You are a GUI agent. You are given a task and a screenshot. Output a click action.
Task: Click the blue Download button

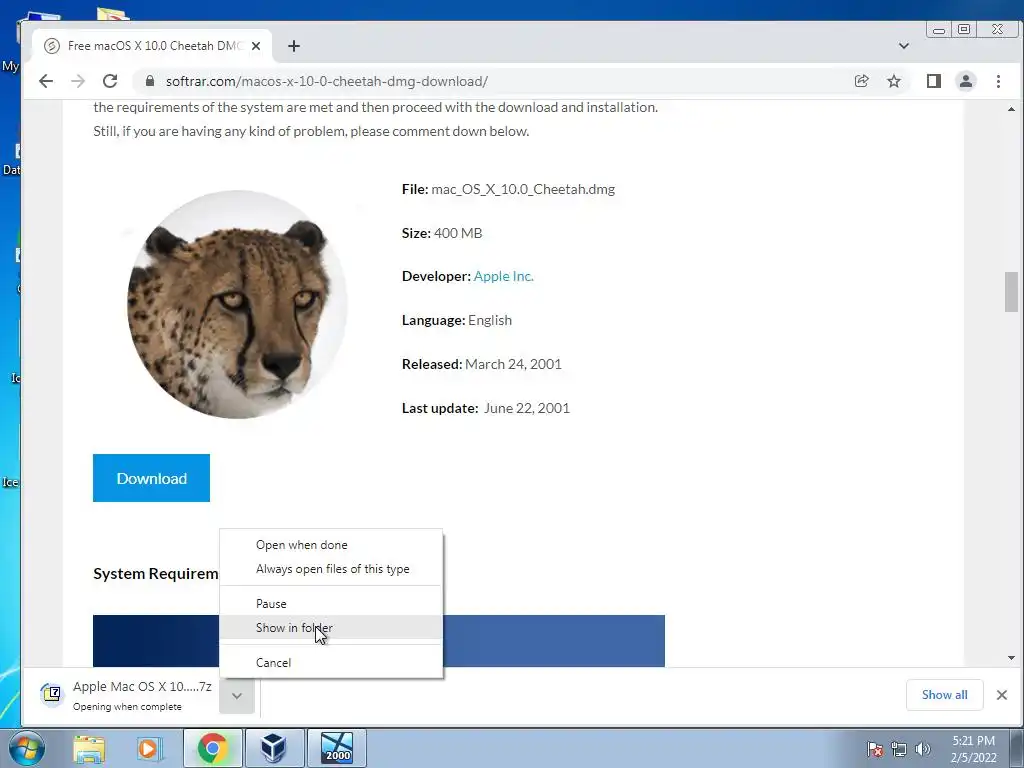152,478
